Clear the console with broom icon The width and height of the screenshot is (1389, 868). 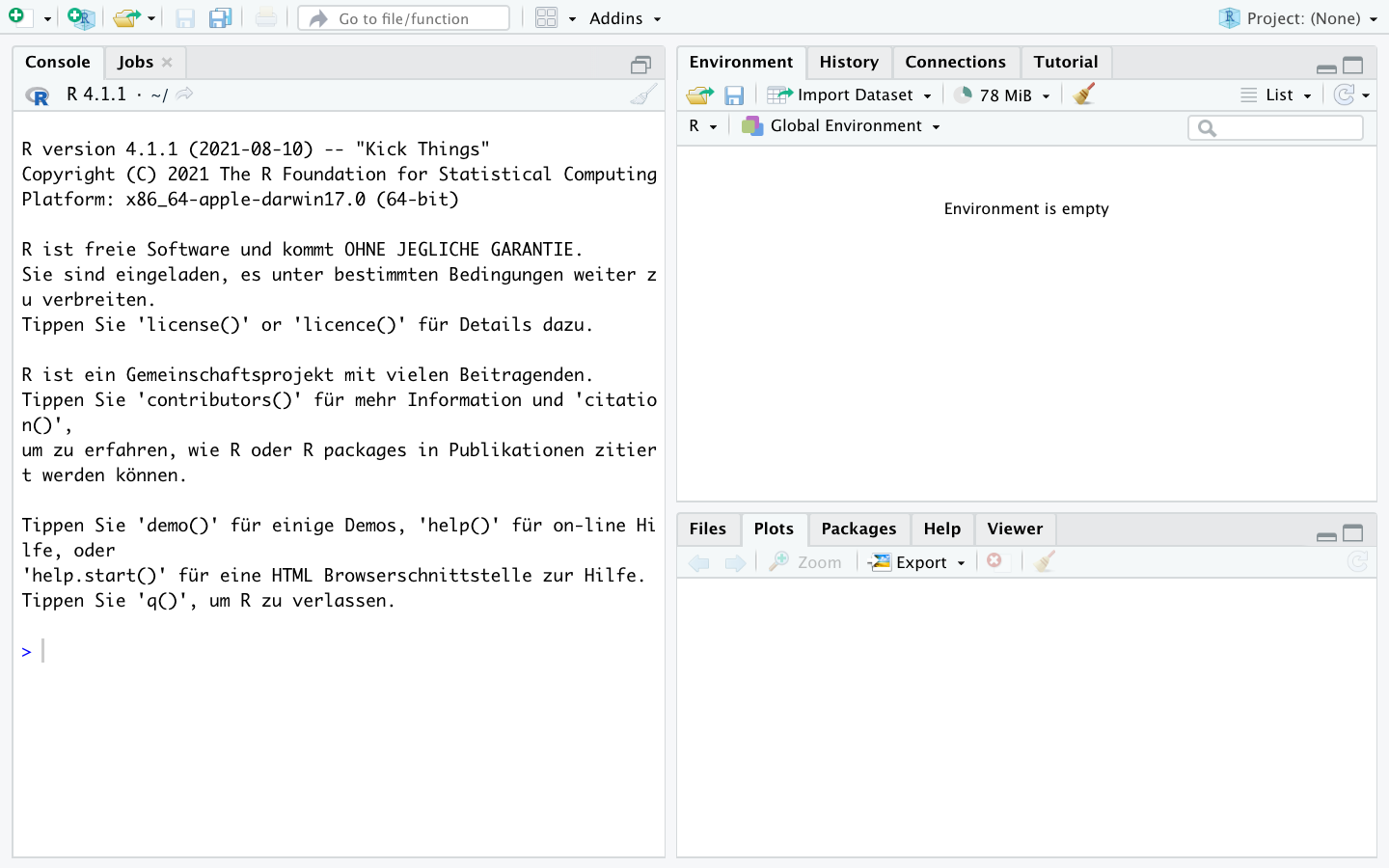pyautogui.click(x=644, y=94)
